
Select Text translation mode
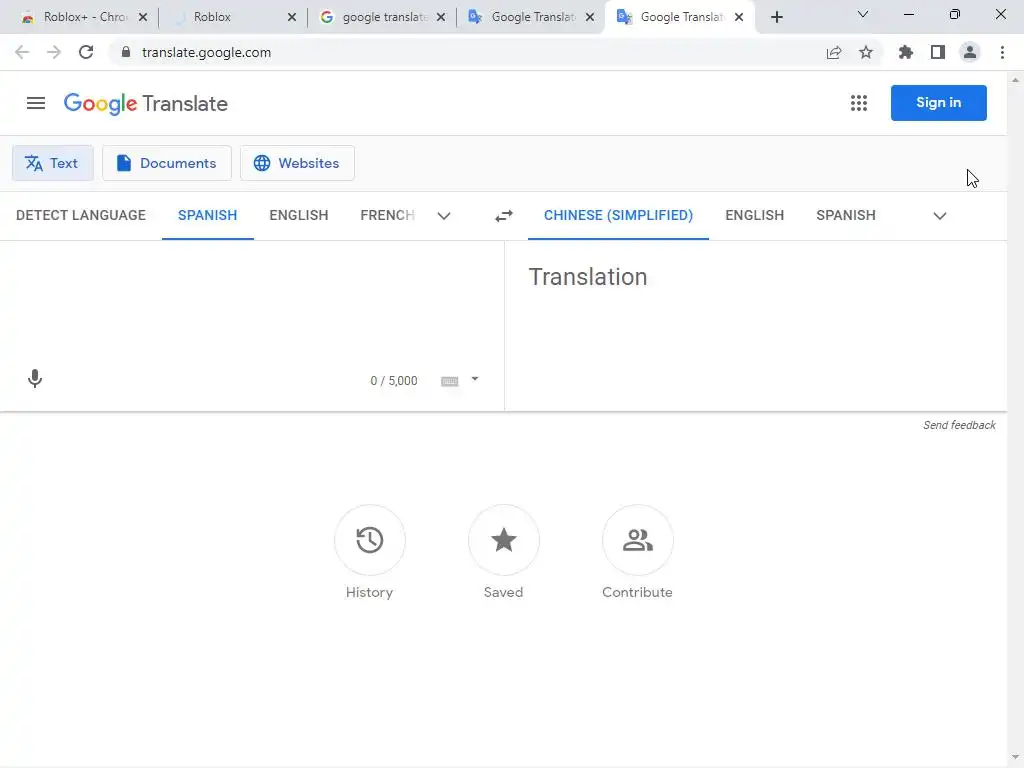click(x=52, y=163)
